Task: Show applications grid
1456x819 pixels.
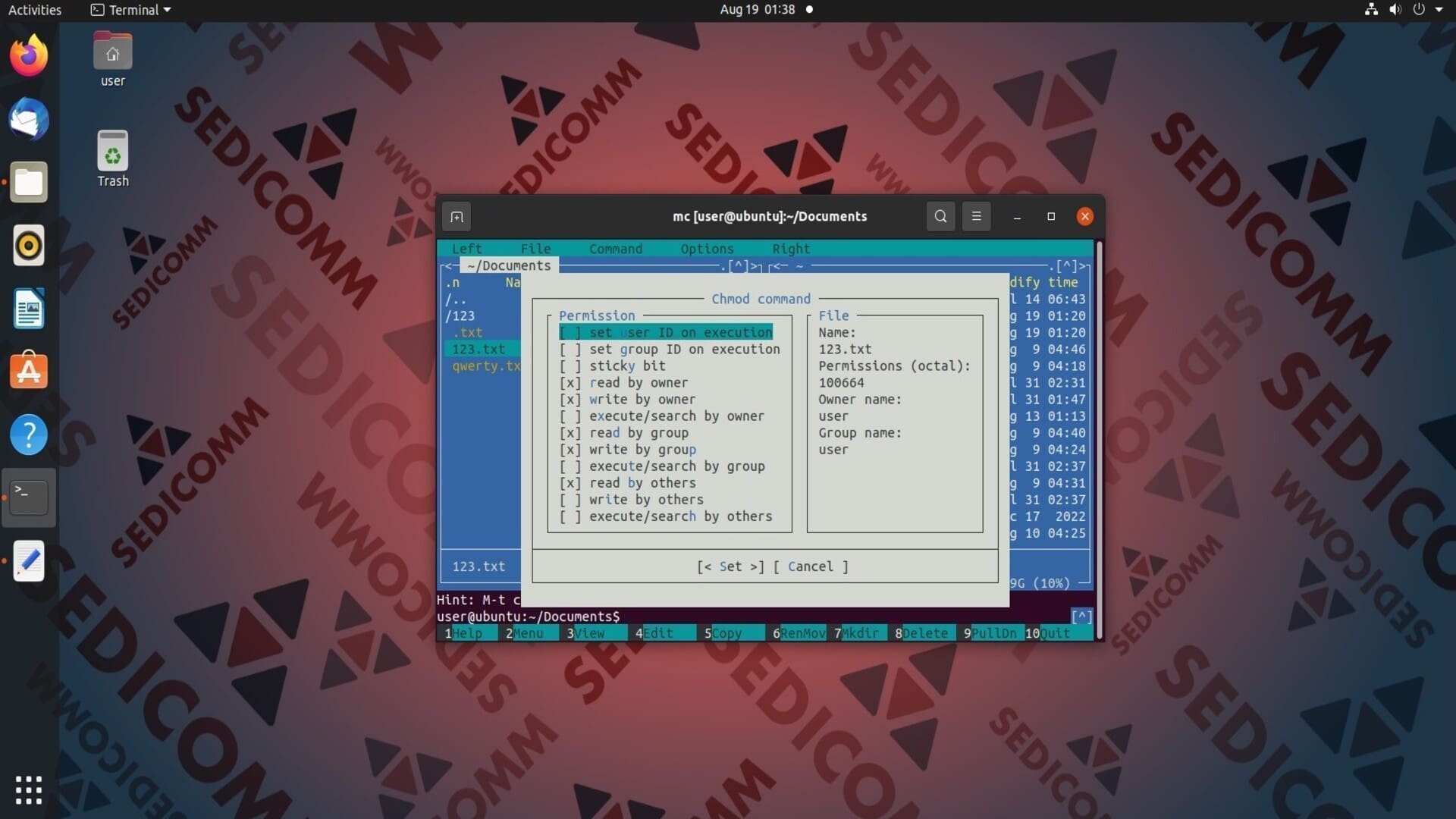Action: tap(29, 790)
